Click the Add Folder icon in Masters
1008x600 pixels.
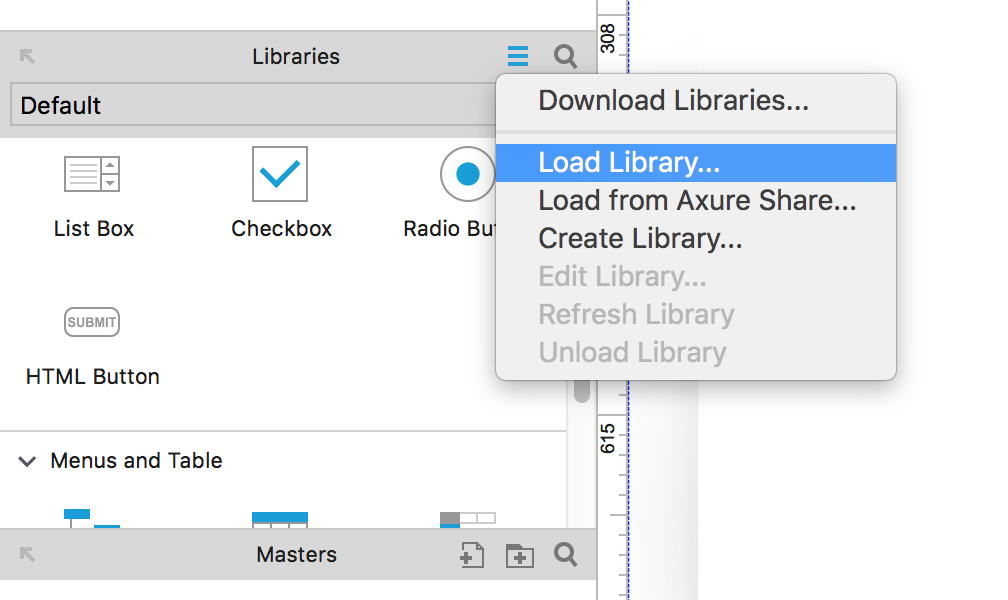[519, 555]
